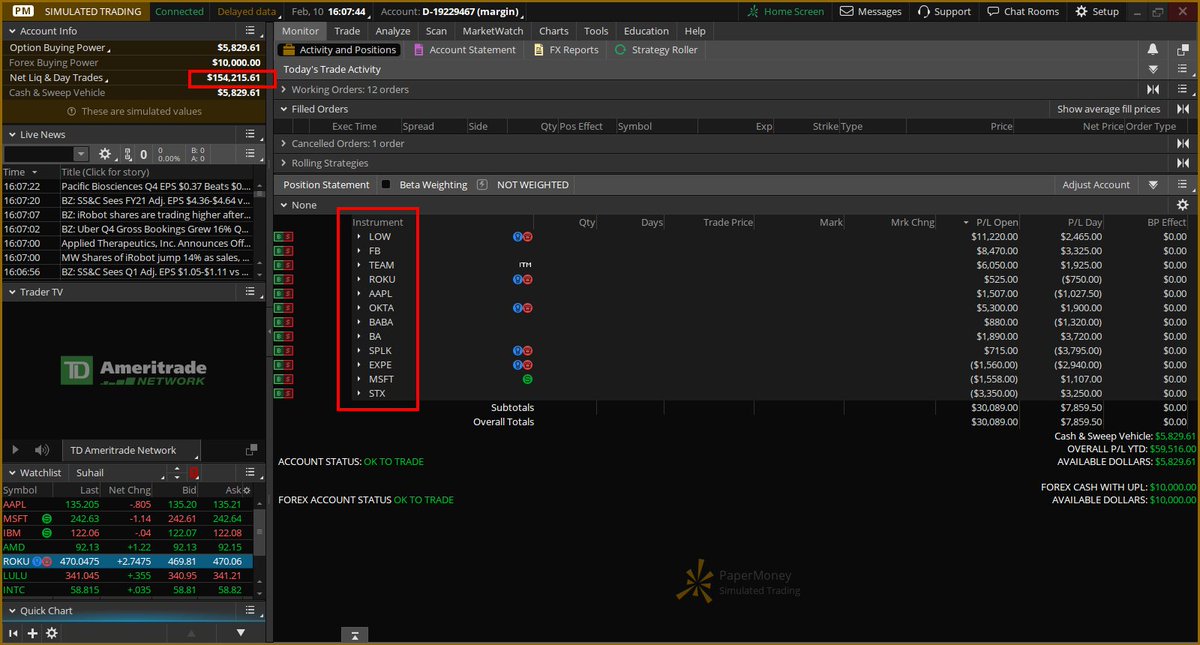Open Working Orders section menu
1200x645 pixels.
(1183, 90)
